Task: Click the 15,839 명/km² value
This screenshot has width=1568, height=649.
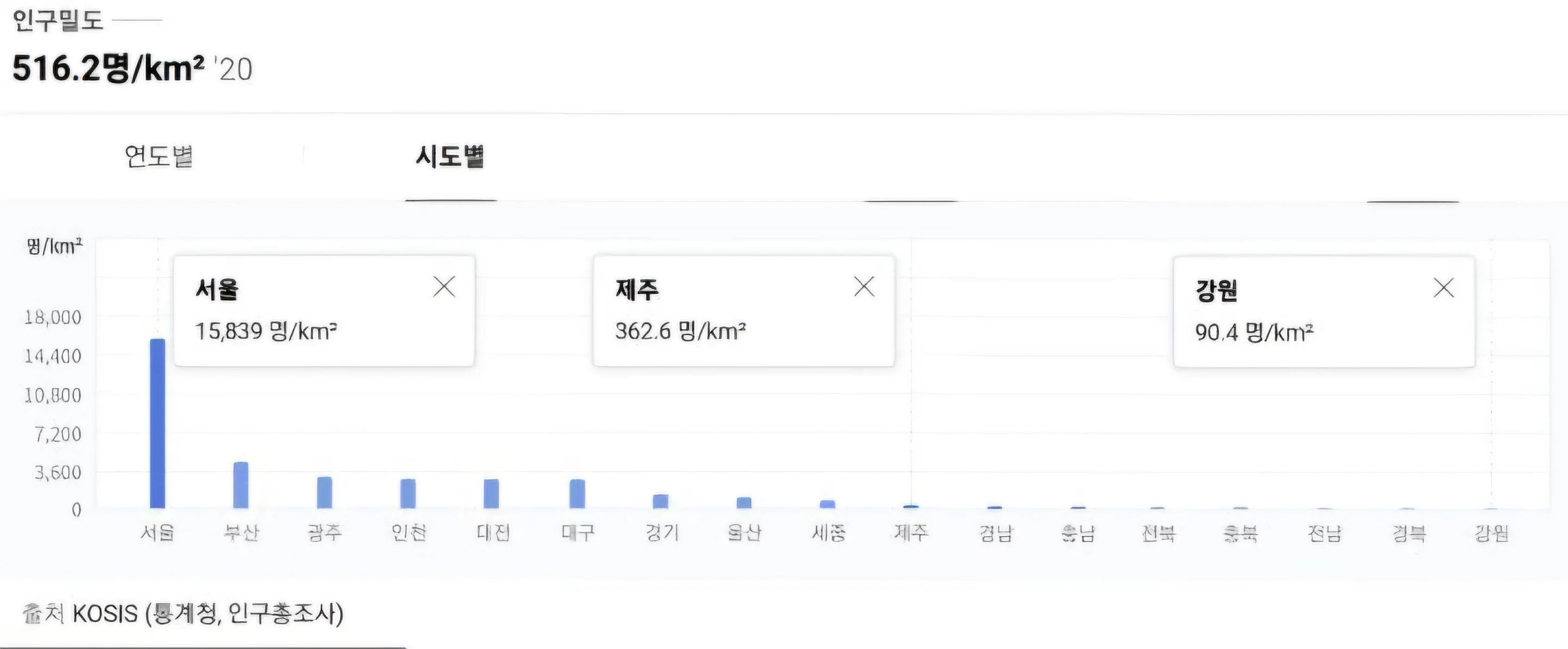Action: click(x=265, y=331)
